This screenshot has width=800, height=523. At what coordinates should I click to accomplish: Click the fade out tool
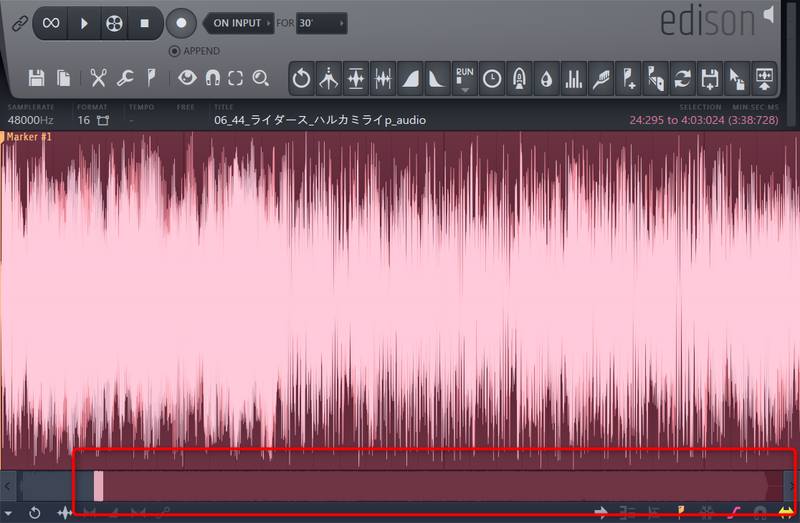pyautogui.click(x=438, y=78)
